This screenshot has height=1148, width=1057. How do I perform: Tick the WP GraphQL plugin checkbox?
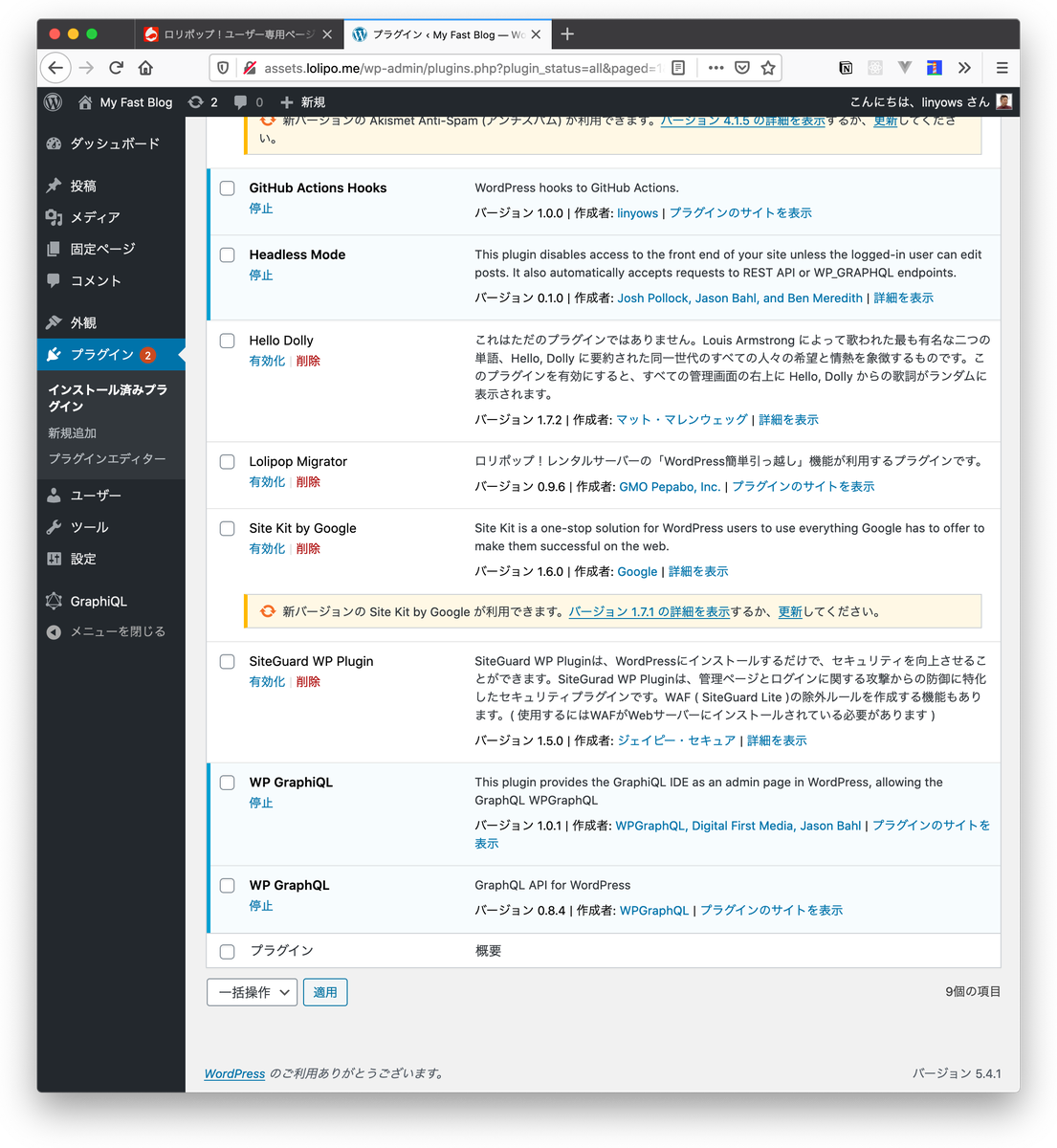[x=228, y=886]
